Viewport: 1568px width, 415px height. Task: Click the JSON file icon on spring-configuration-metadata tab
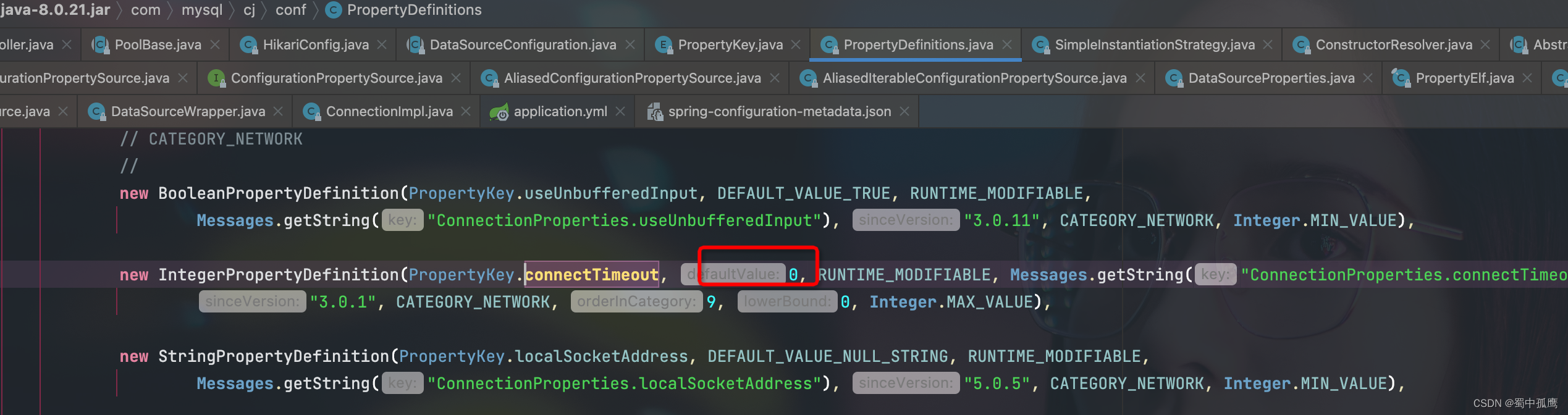pos(654,112)
